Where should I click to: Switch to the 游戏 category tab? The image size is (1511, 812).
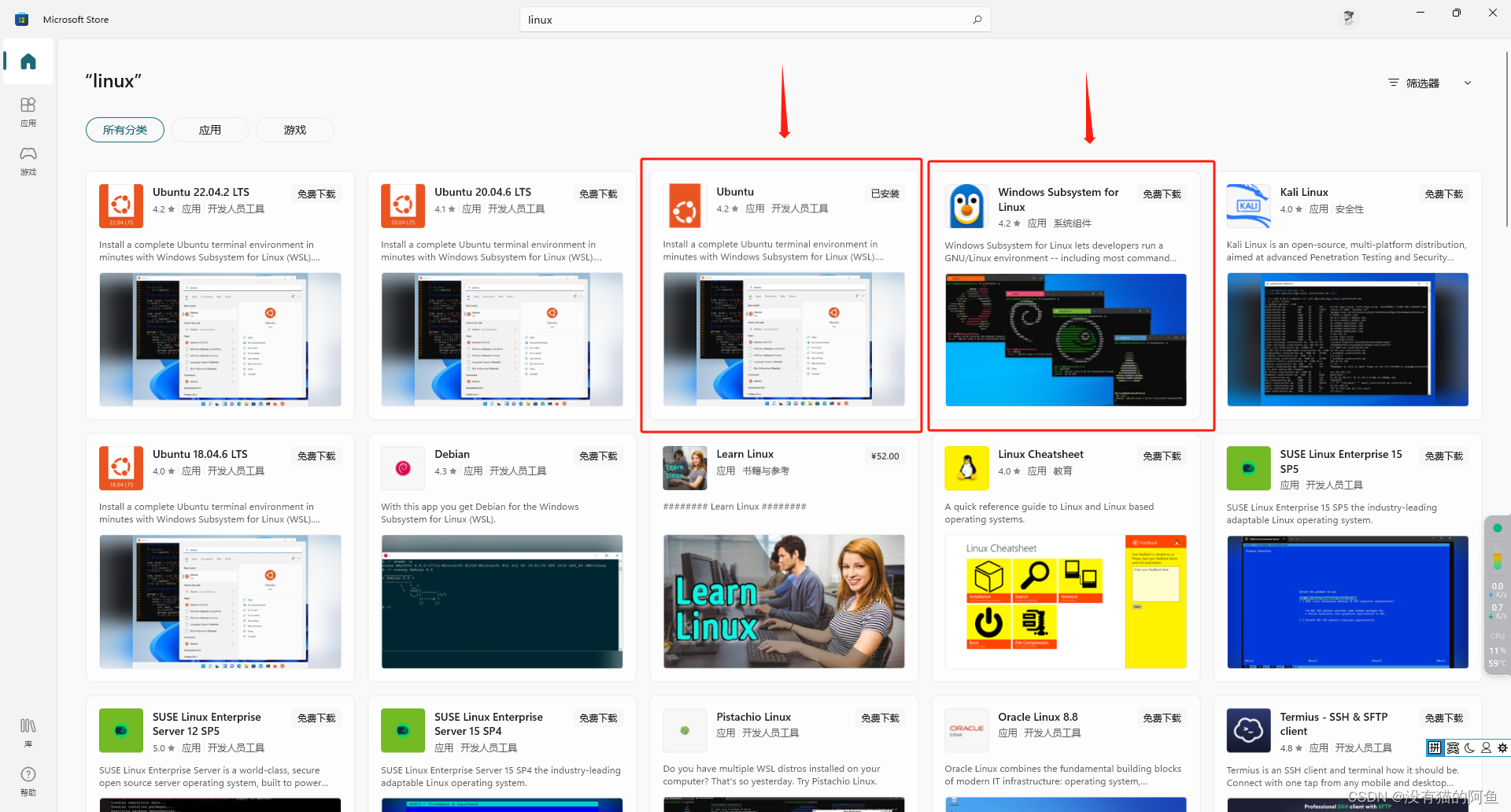coord(294,129)
